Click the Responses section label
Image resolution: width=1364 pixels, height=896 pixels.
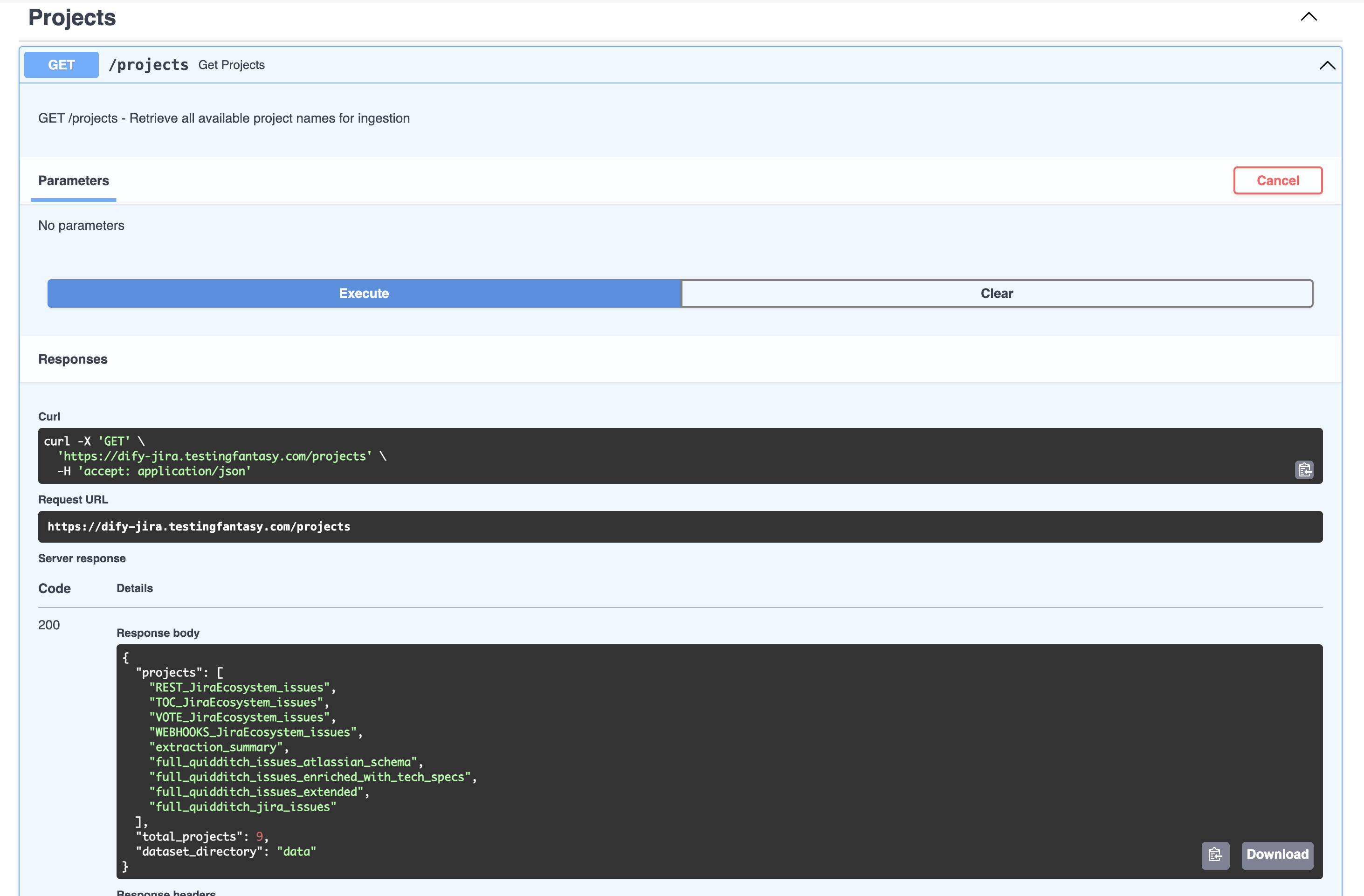click(x=73, y=359)
